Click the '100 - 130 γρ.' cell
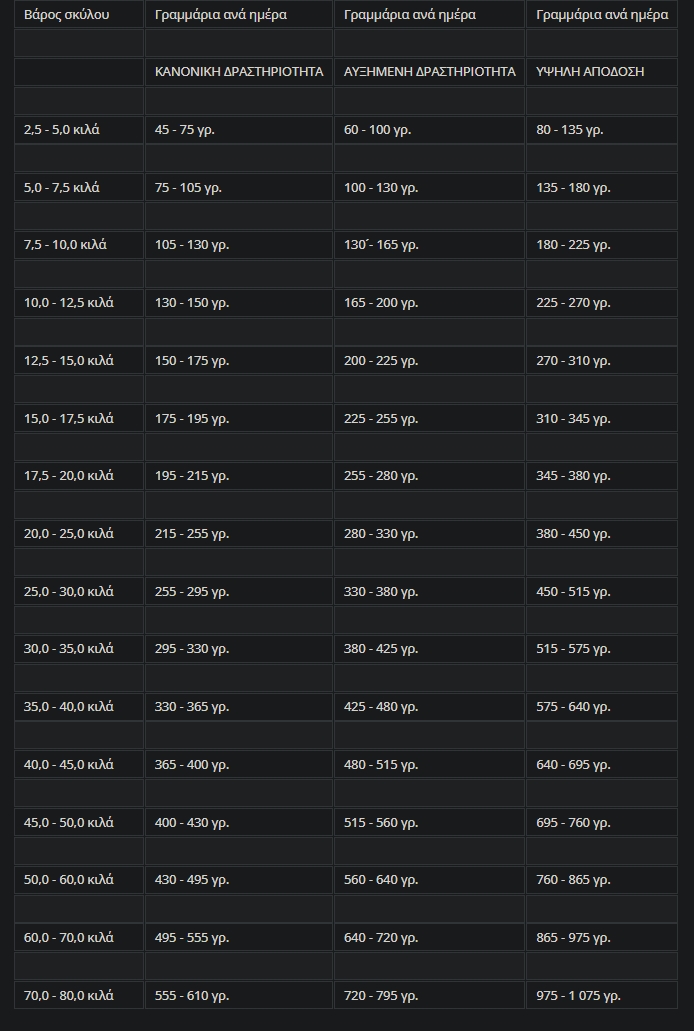Image resolution: width=694 pixels, height=1031 pixels. [430, 187]
